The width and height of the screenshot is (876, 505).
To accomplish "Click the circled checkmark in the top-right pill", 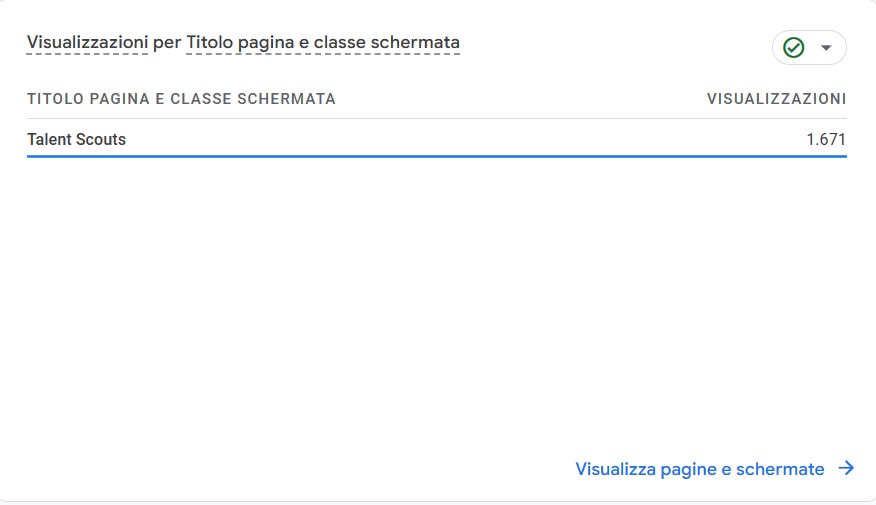I will [x=794, y=48].
